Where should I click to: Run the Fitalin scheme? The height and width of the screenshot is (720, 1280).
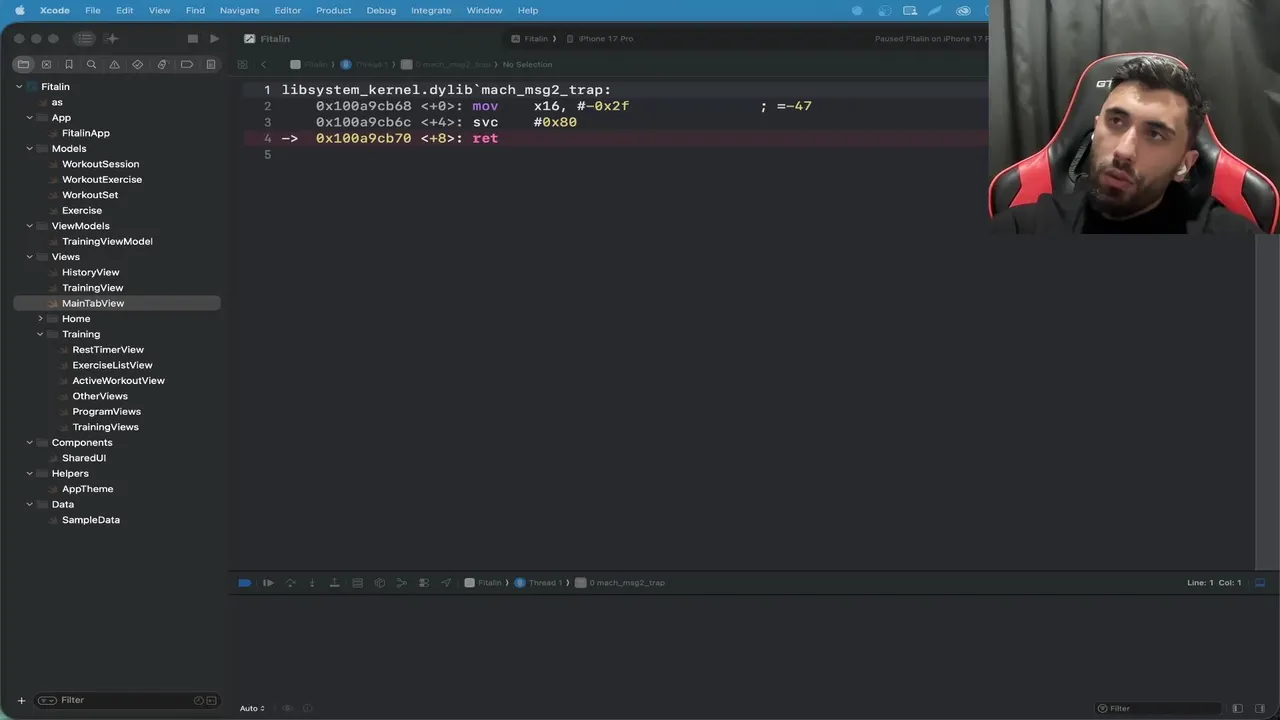(214, 38)
